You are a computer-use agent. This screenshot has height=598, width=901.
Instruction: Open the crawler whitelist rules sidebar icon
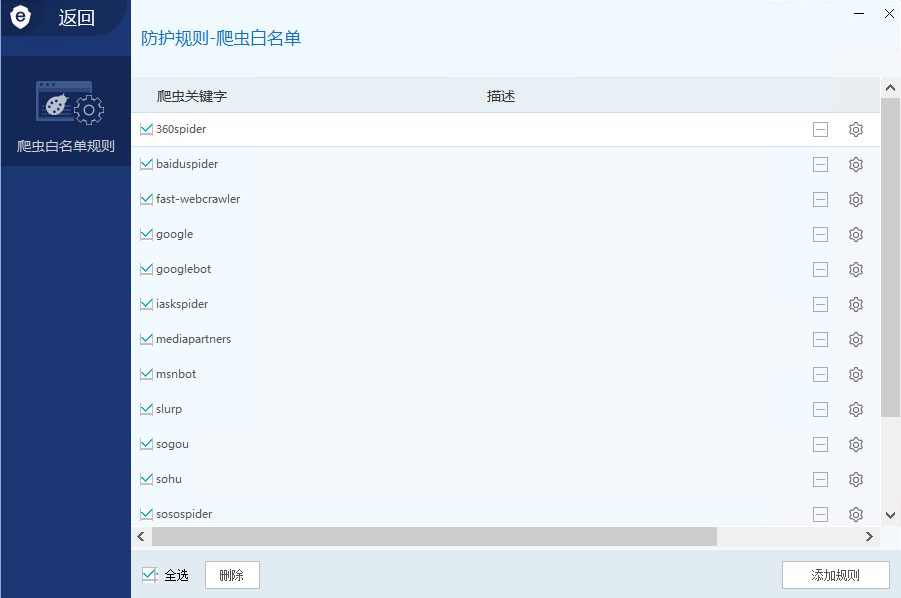coord(65,106)
